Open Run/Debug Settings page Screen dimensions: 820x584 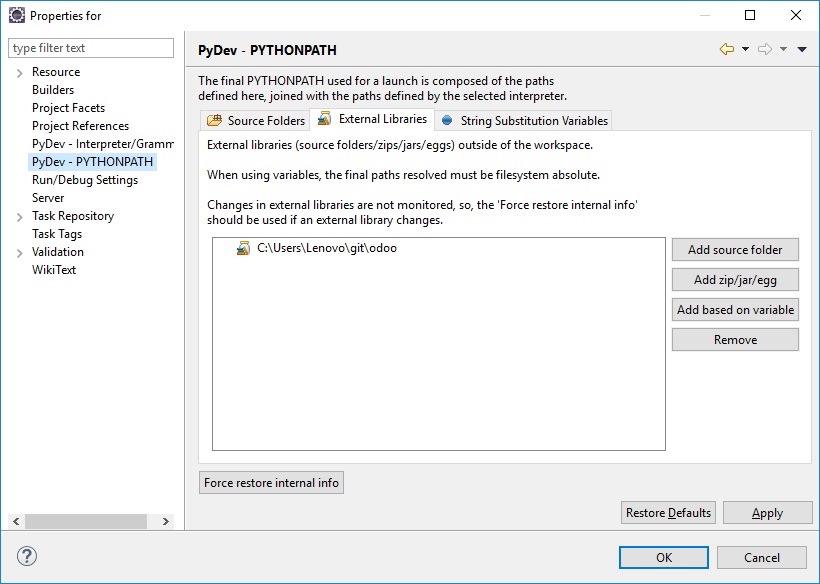coord(85,180)
